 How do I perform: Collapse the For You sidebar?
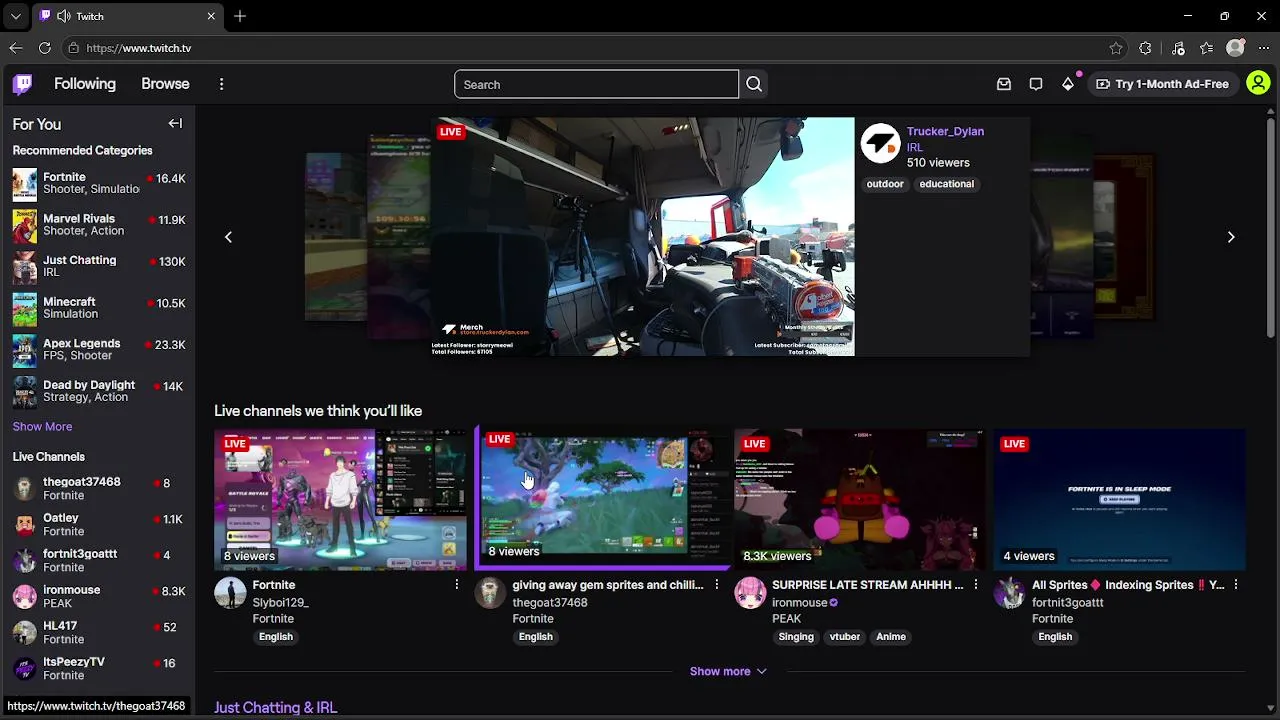click(x=175, y=124)
